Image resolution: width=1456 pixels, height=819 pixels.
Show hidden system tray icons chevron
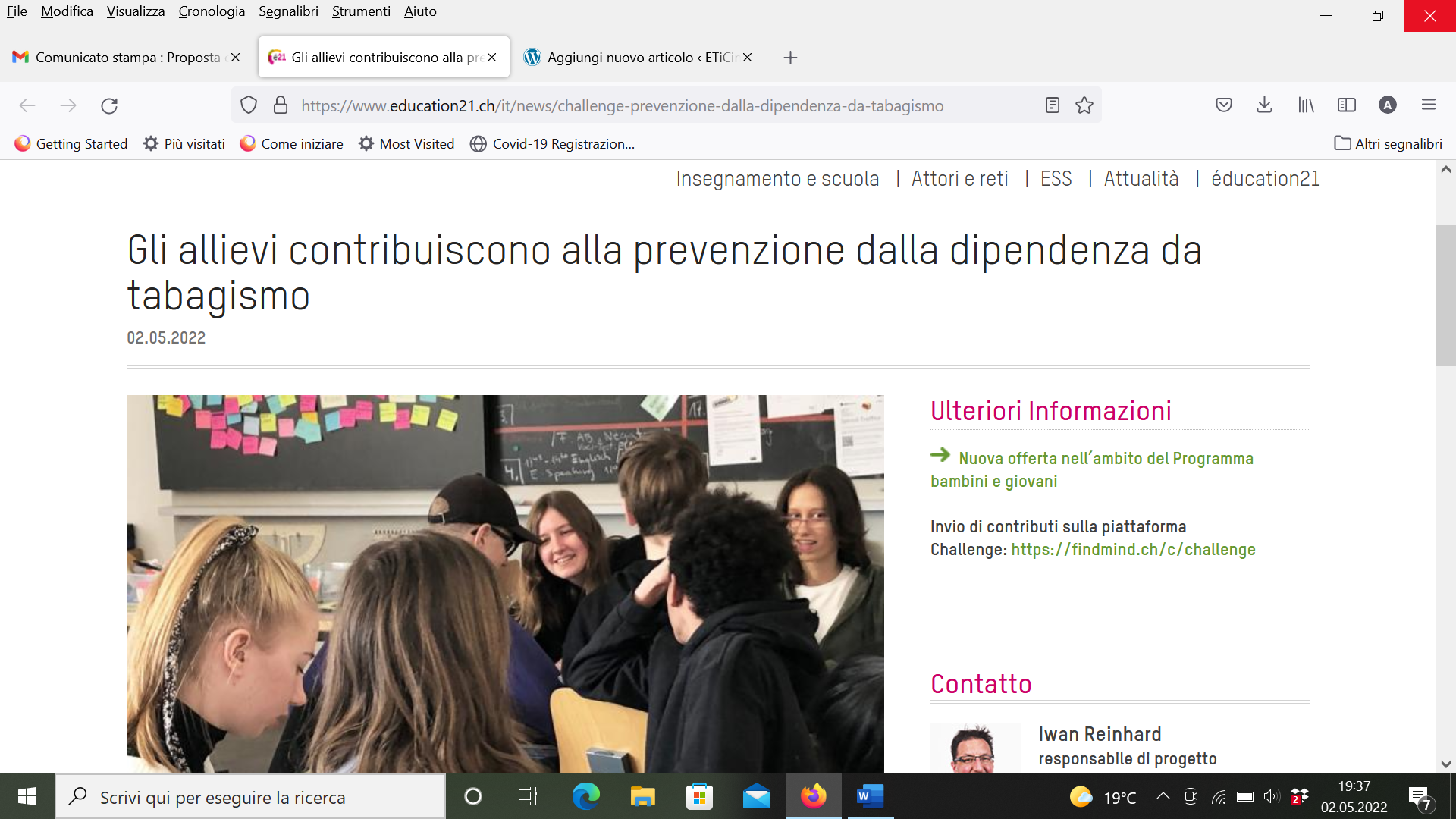click(1163, 796)
